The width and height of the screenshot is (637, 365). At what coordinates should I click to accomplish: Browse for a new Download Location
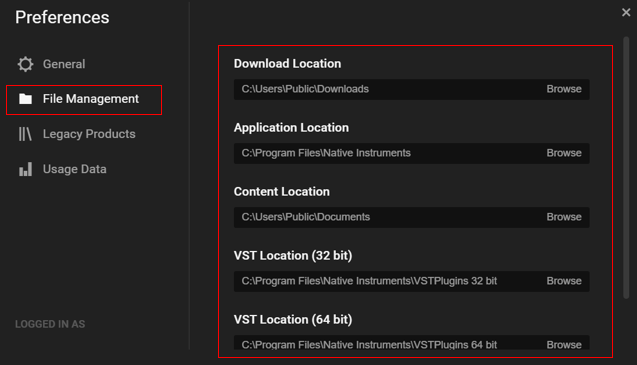pyautogui.click(x=564, y=89)
